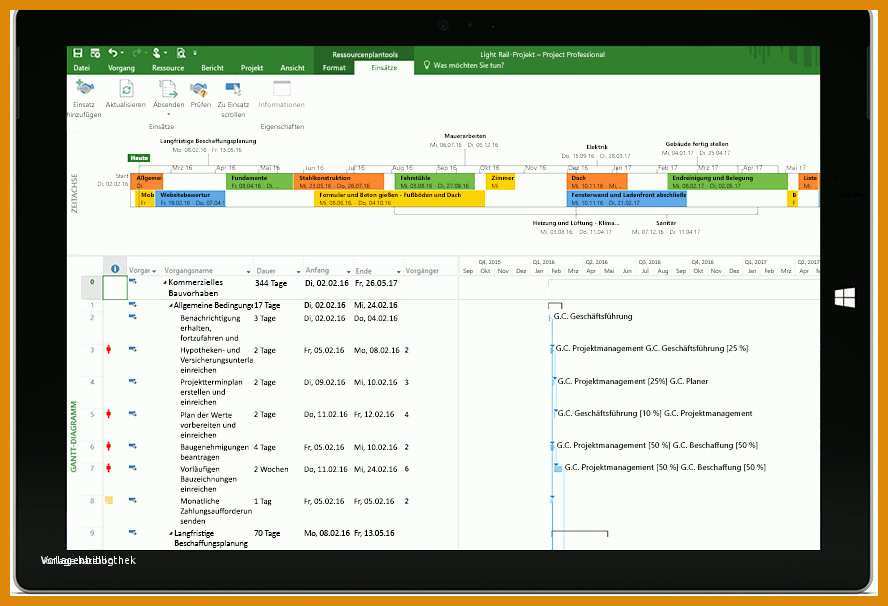Screen dimensions: 888x606
Task: Switch to the Projekt ribbon tab
Action: pyautogui.click(x=252, y=68)
